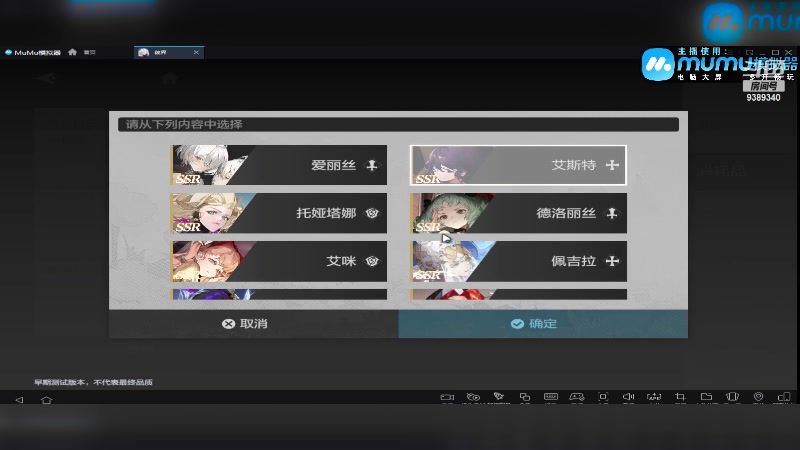
Task: Click class icon next to 艾咪
Action: [x=372, y=261]
